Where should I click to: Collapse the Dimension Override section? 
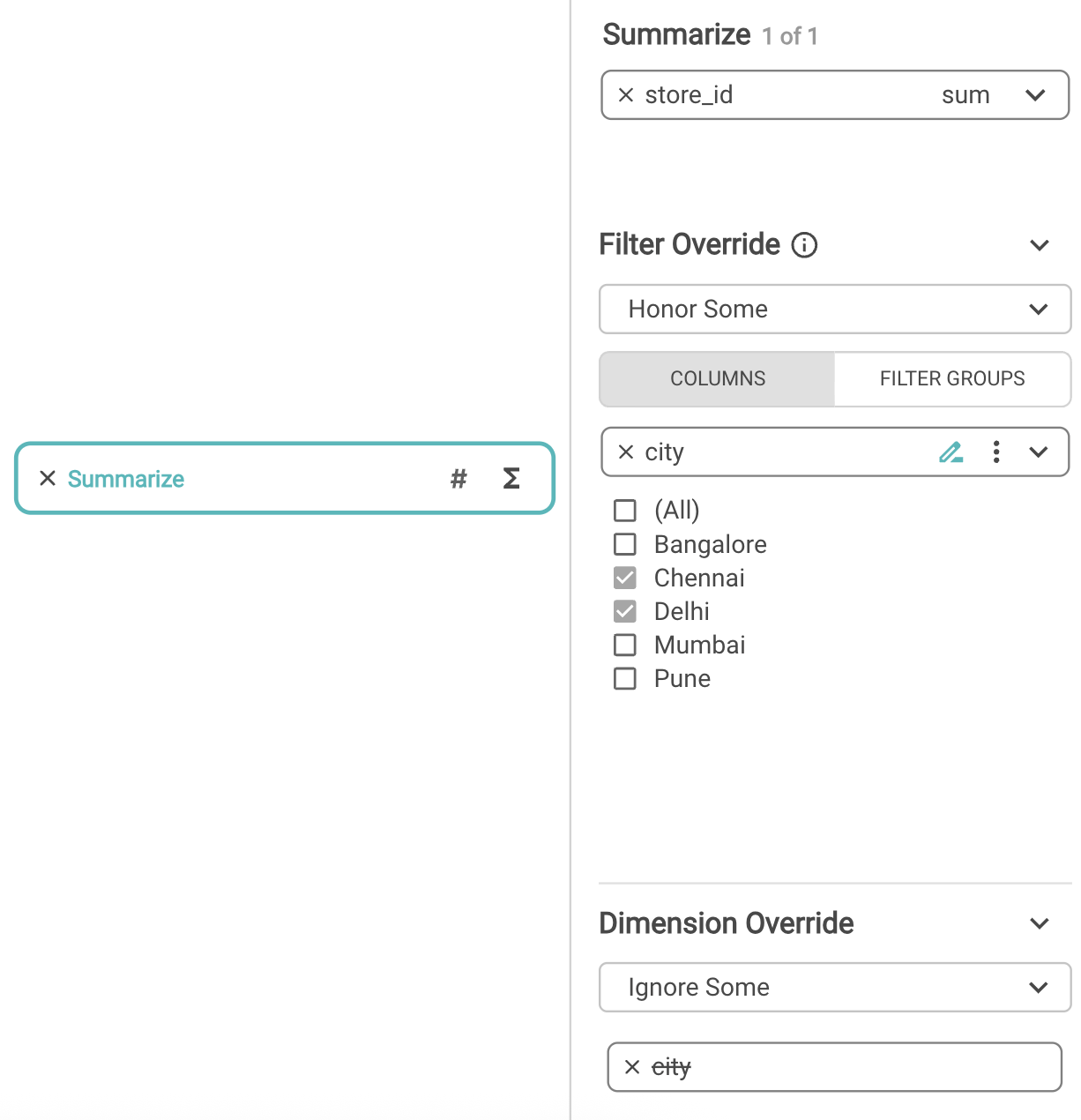[1040, 923]
